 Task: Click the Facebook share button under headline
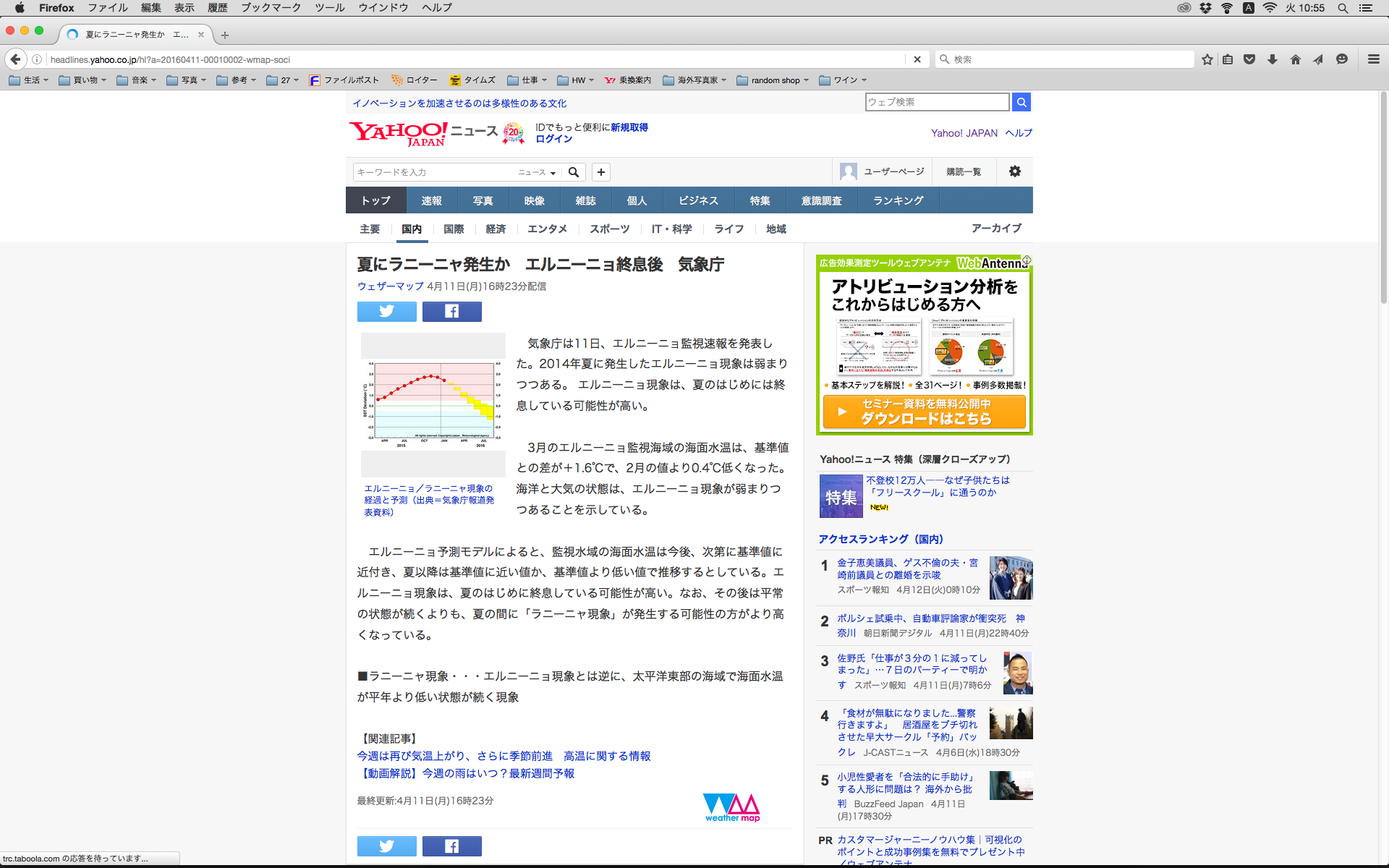[451, 312]
